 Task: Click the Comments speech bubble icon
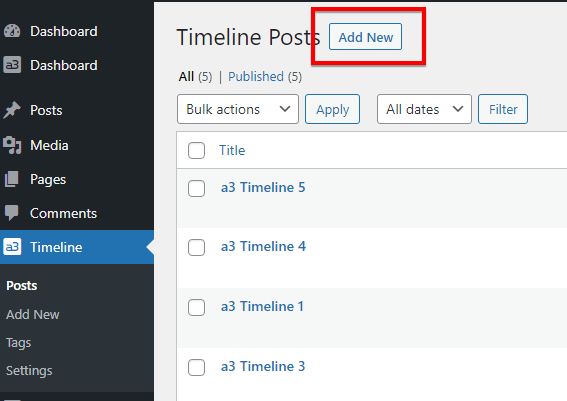12,213
